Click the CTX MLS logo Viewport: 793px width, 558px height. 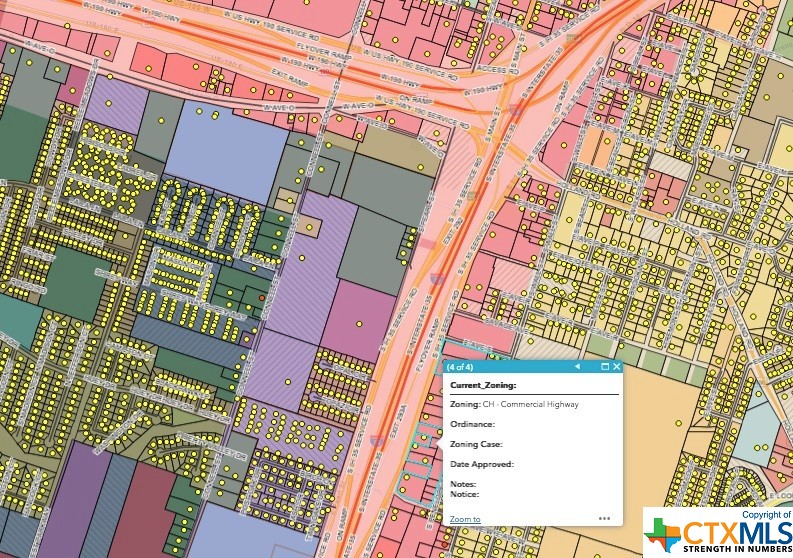point(717,532)
